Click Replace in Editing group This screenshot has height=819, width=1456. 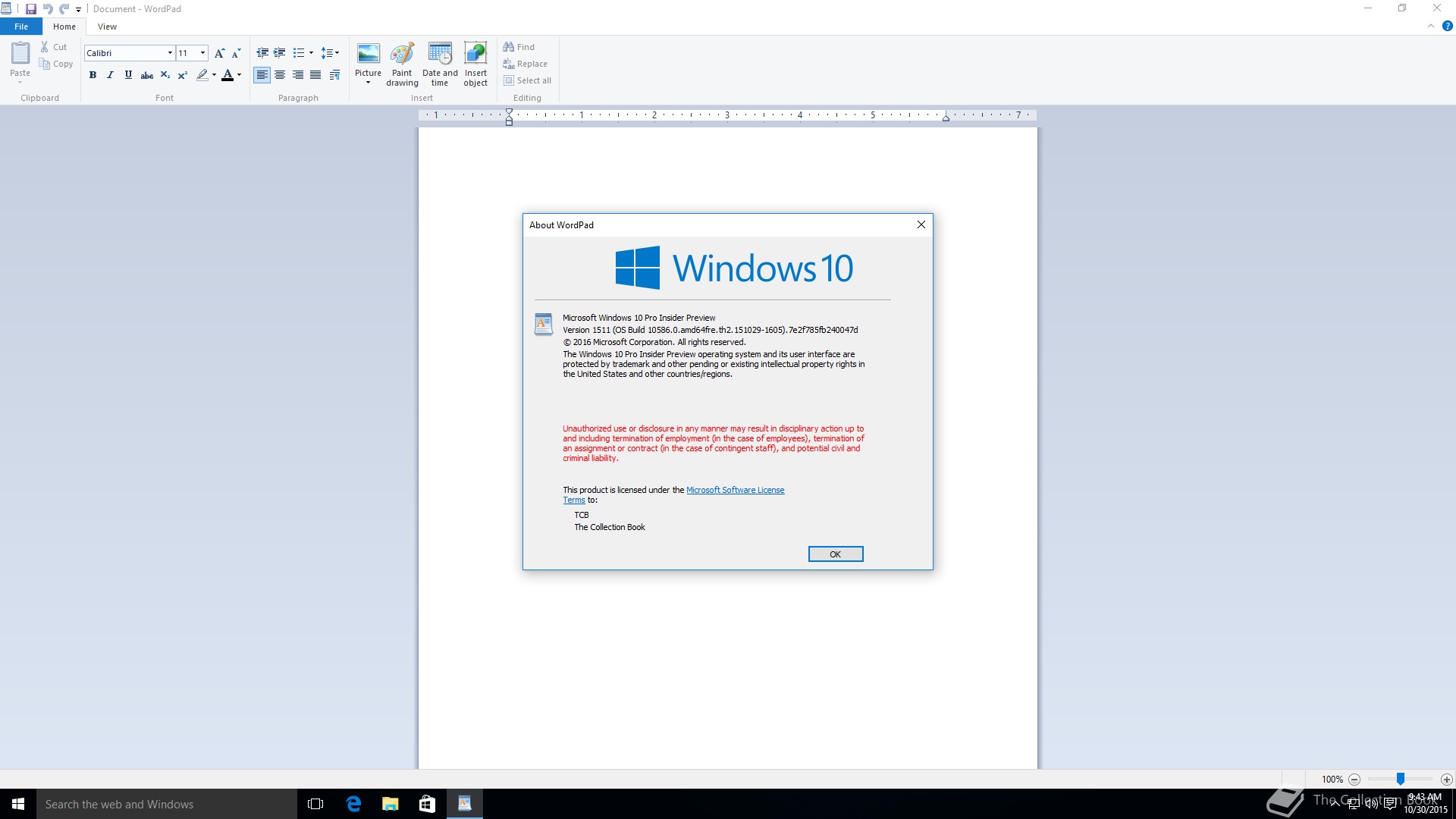click(x=525, y=64)
